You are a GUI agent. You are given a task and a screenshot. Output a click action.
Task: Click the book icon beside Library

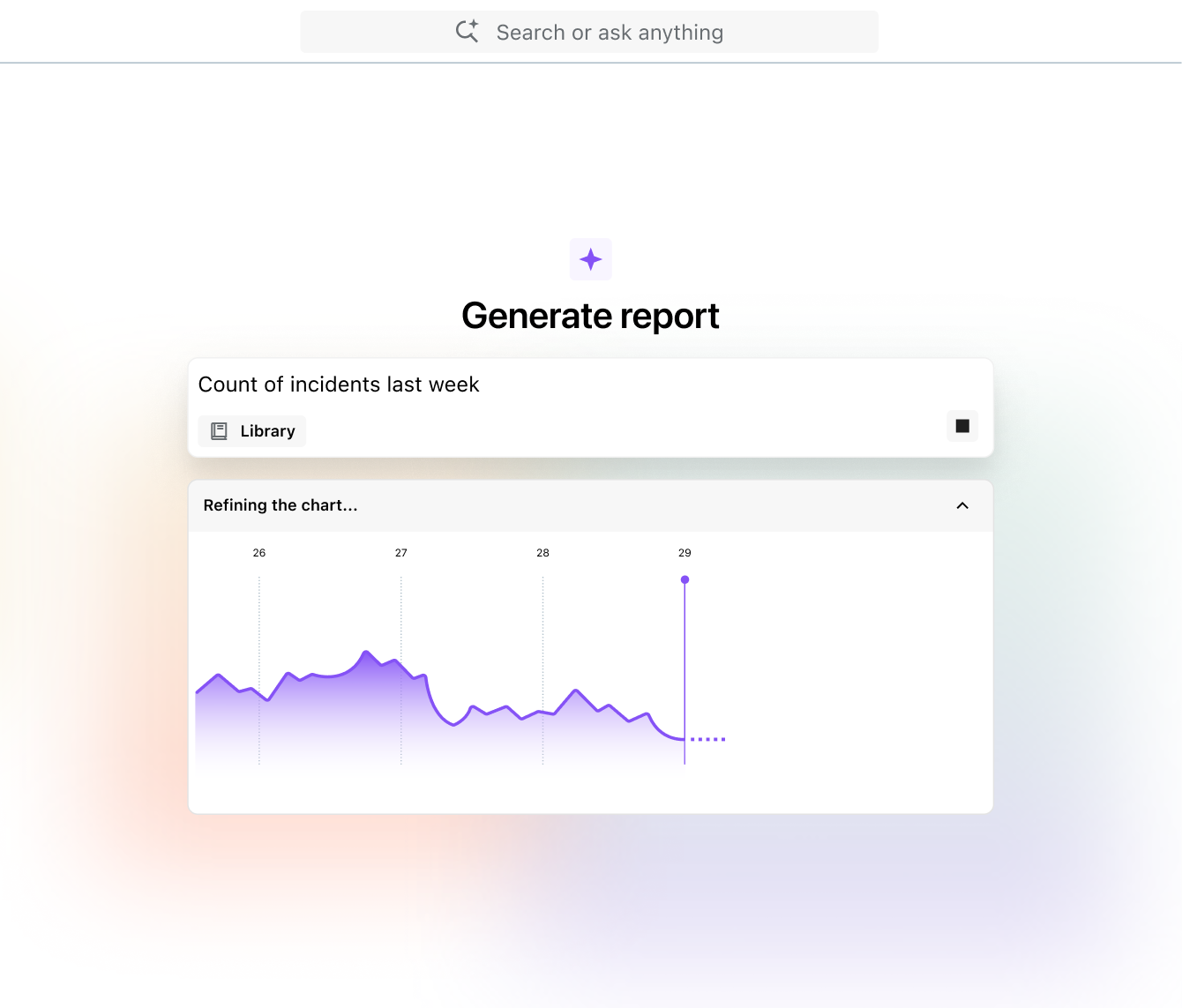click(219, 431)
